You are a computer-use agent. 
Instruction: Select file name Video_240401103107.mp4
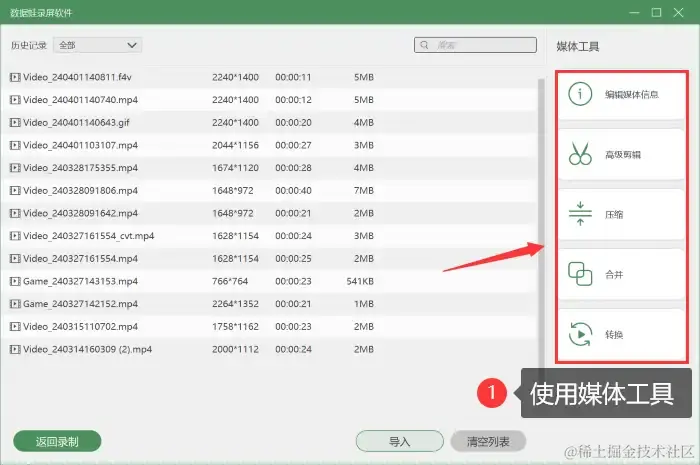80,145
